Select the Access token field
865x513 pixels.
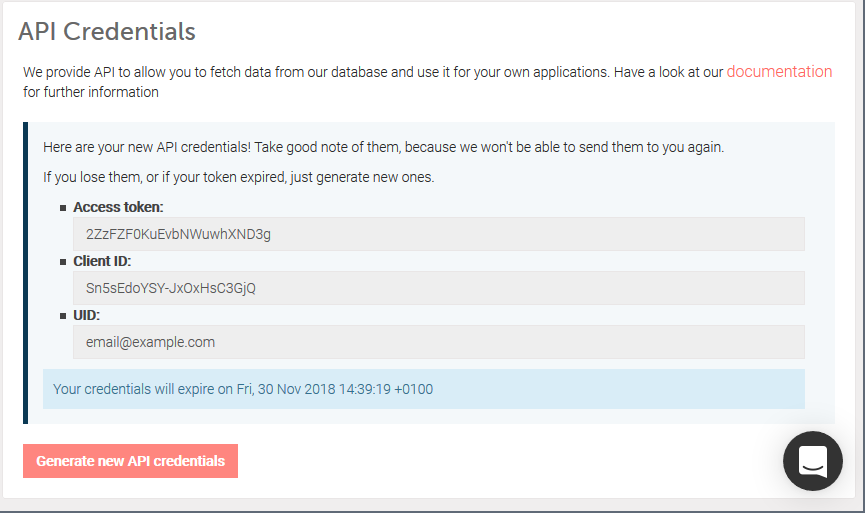[x=439, y=234]
